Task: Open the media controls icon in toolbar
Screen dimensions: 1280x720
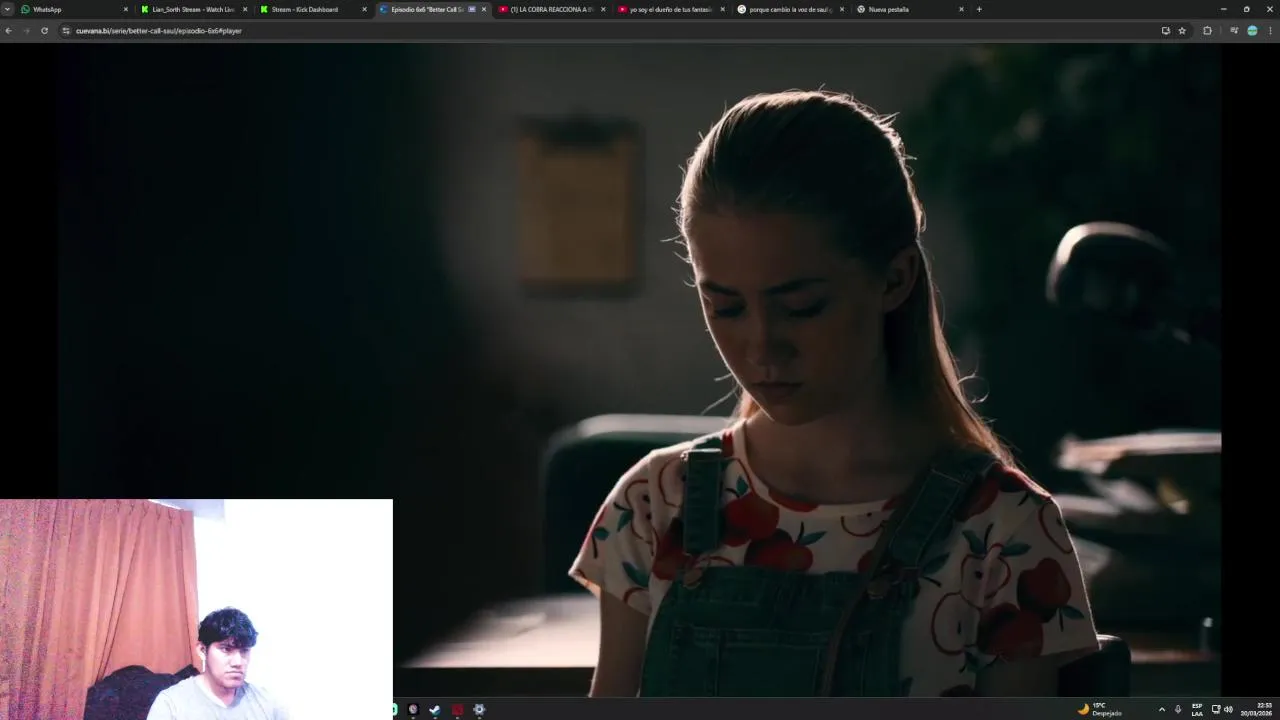Action: pos(1234,31)
